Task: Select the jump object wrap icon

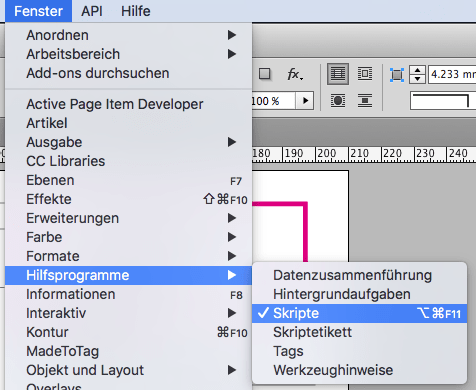Action: (x=365, y=100)
